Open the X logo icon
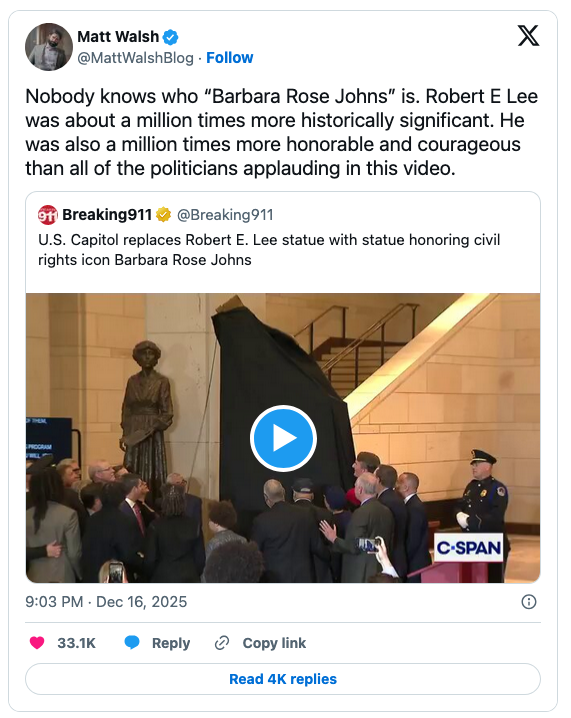This screenshot has height=718, width=571. tap(528, 36)
